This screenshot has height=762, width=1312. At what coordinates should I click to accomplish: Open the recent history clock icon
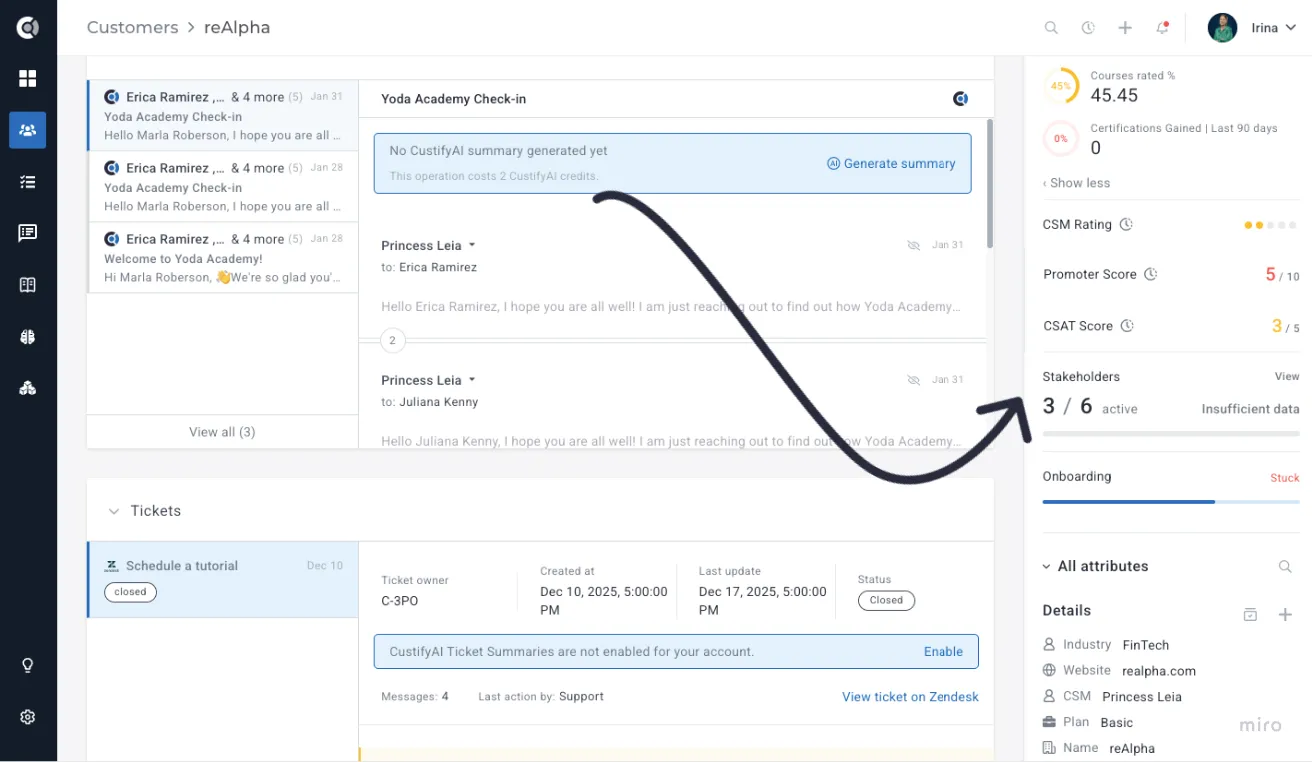pos(1088,28)
